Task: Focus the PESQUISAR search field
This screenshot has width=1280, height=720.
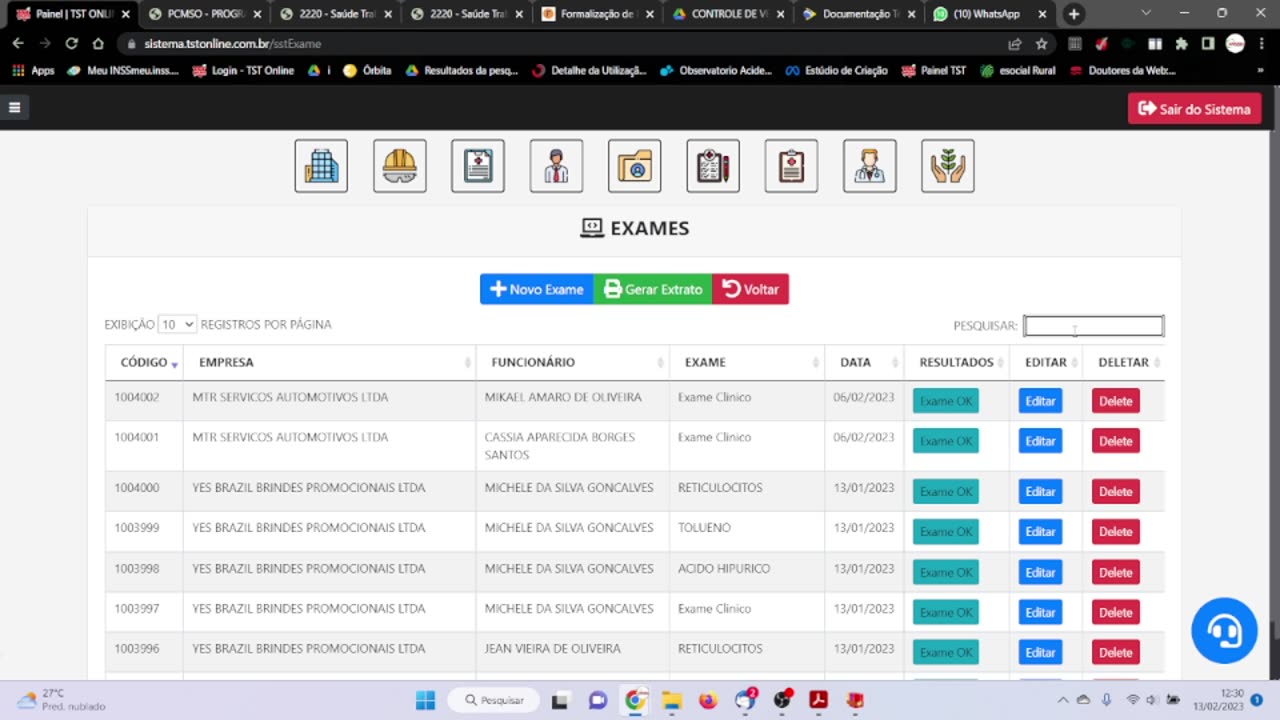Action: point(1093,325)
